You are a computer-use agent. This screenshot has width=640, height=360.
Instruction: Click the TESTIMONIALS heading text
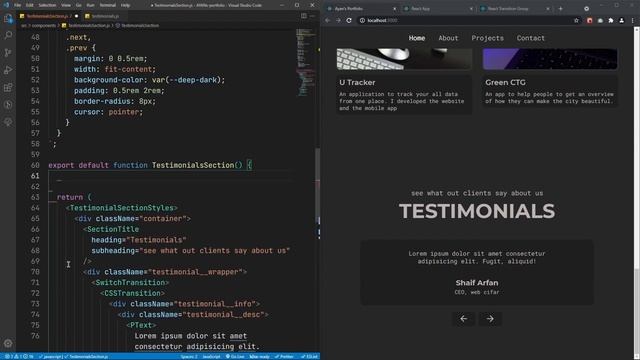(477, 211)
